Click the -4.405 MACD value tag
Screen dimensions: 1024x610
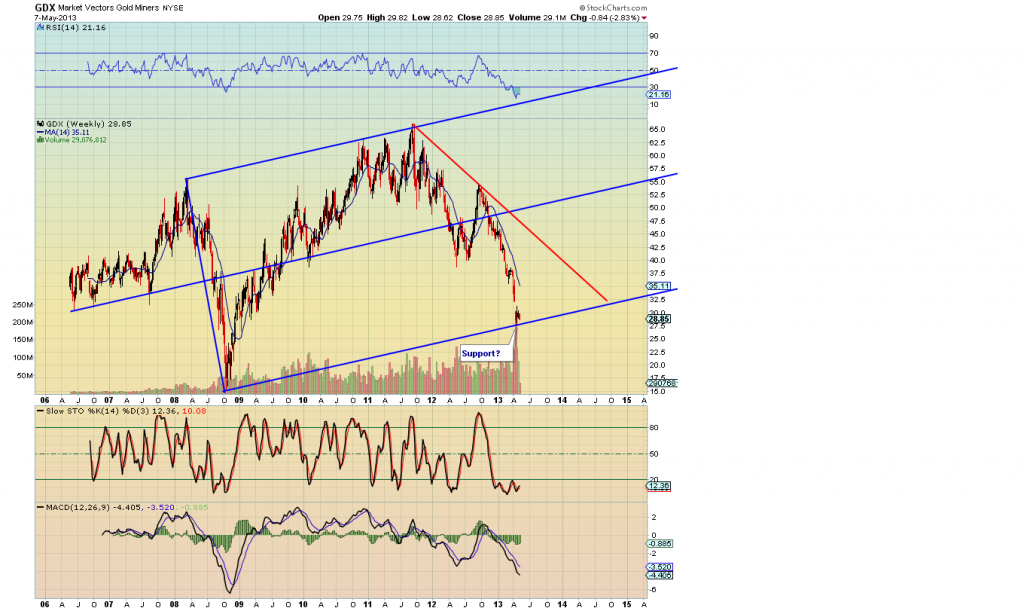tap(660, 575)
